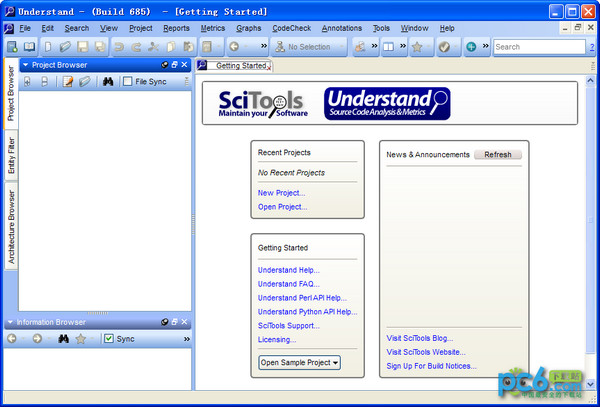Click the search help question mark icon
This screenshot has width=600, height=407.
(592, 47)
